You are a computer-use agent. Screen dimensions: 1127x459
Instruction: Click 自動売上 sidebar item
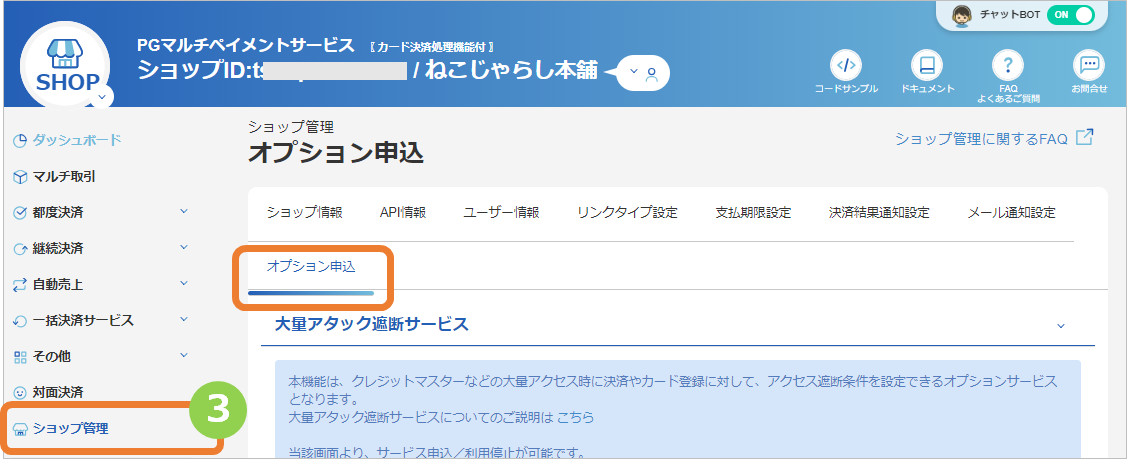58,284
